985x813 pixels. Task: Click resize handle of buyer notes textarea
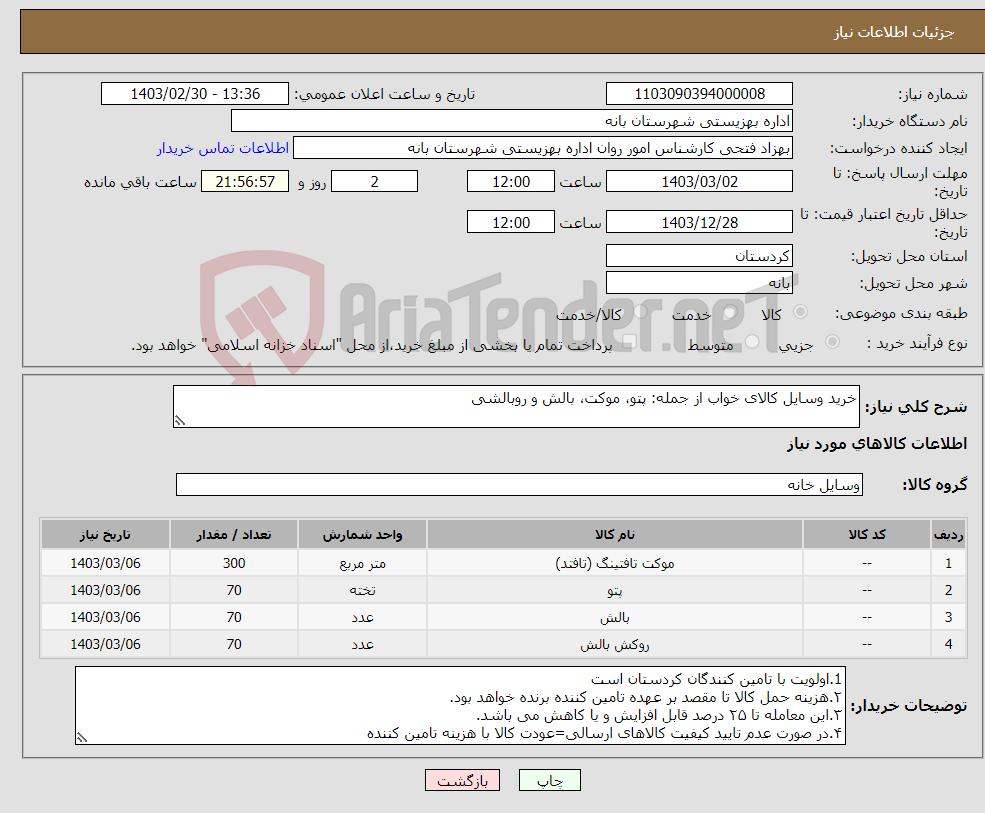click(82, 738)
